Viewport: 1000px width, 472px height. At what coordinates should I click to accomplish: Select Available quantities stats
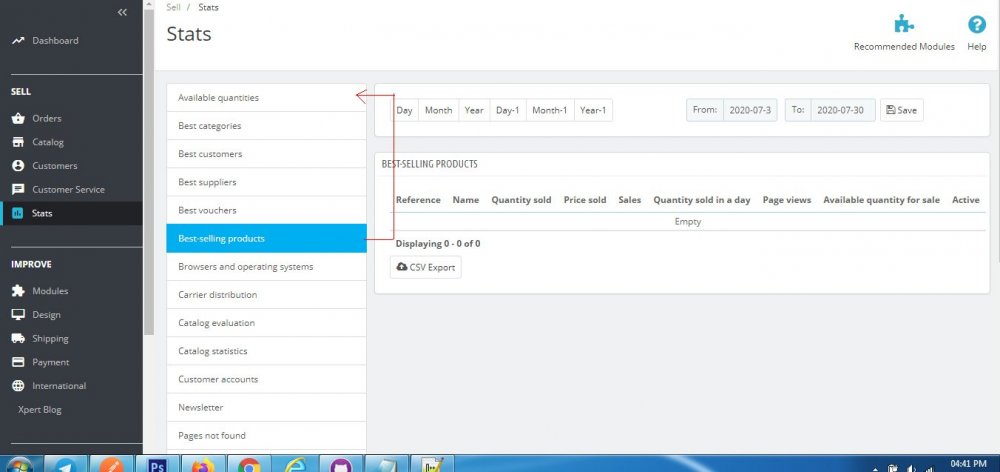coord(267,98)
